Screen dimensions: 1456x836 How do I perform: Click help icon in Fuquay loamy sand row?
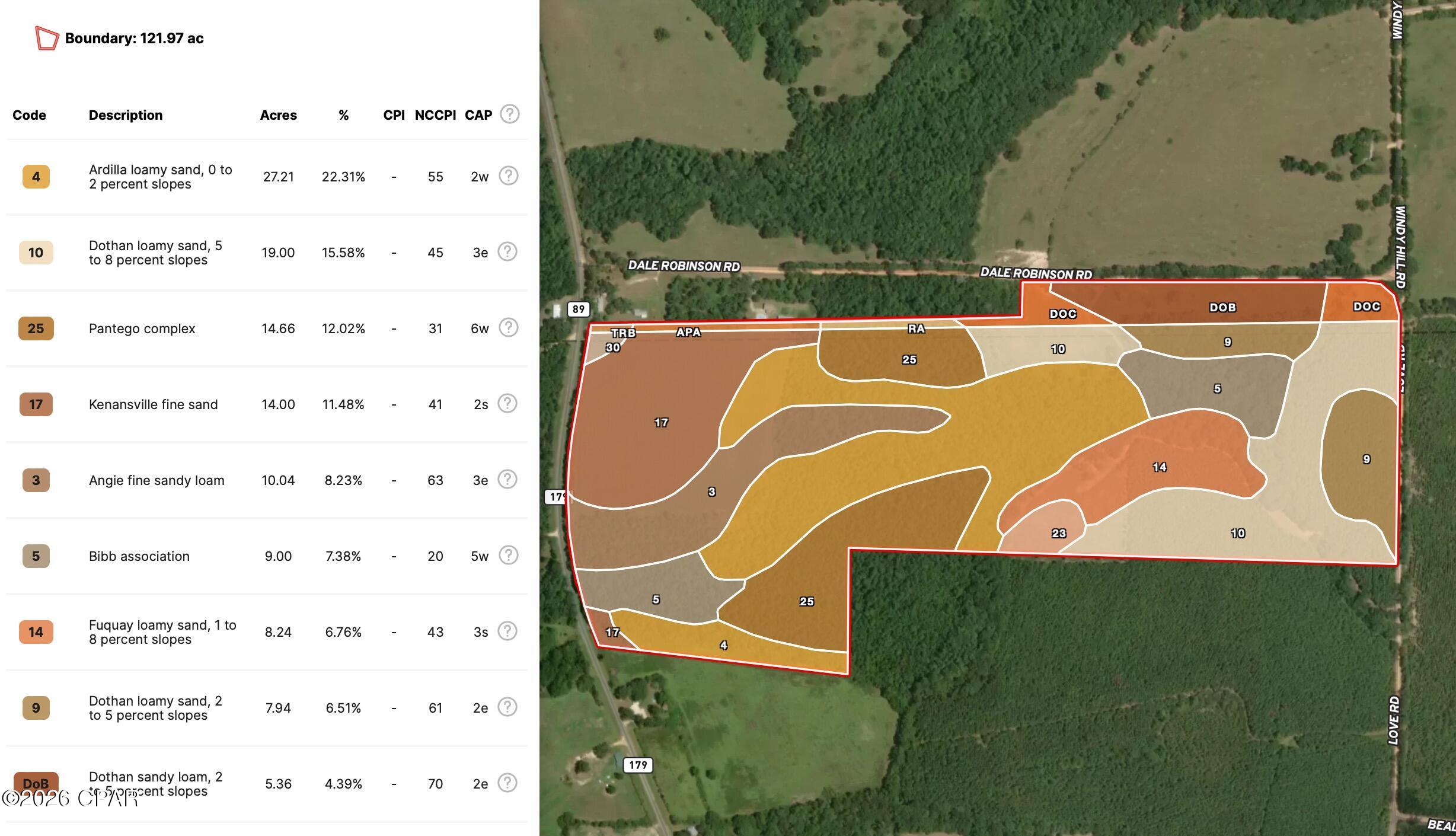tap(507, 631)
